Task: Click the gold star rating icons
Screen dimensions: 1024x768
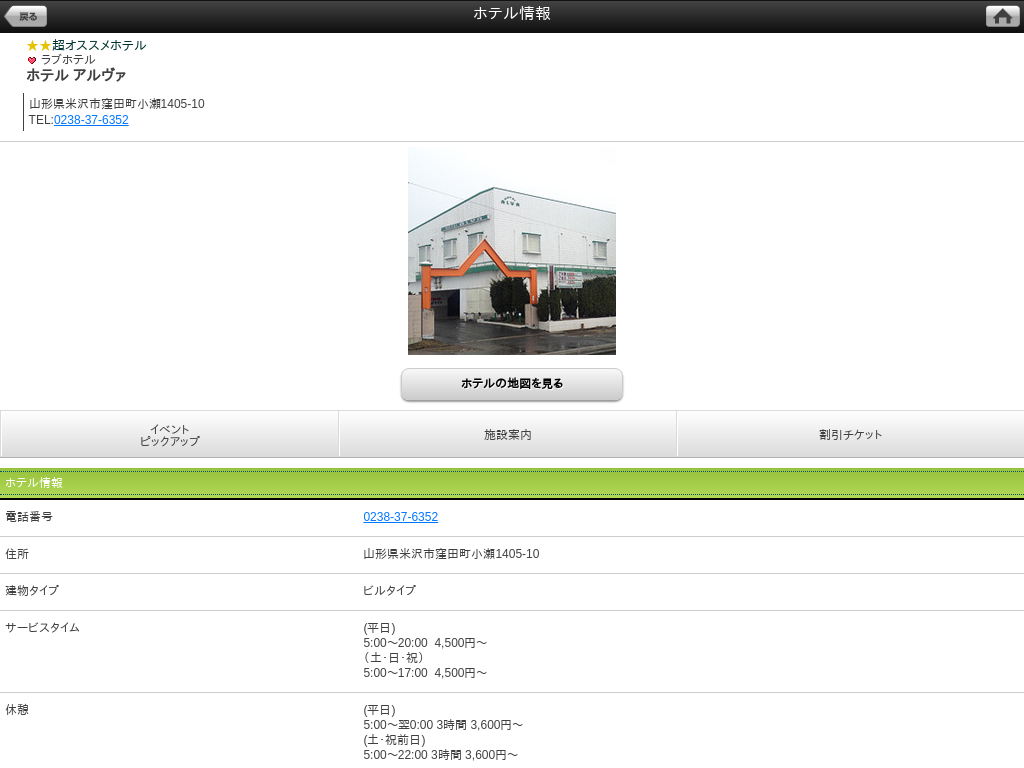Action: tap(39, 45)
